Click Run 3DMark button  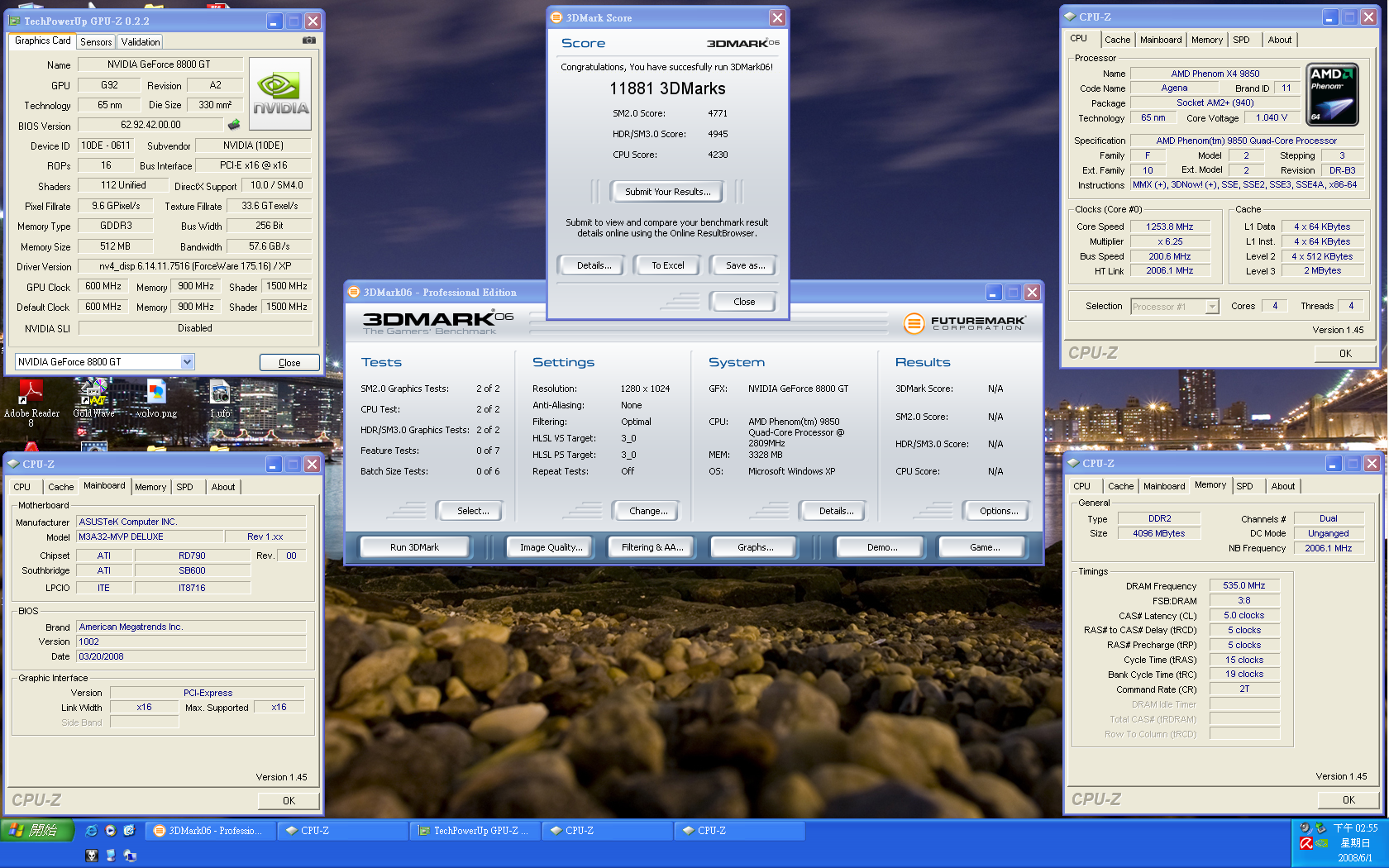414,547
